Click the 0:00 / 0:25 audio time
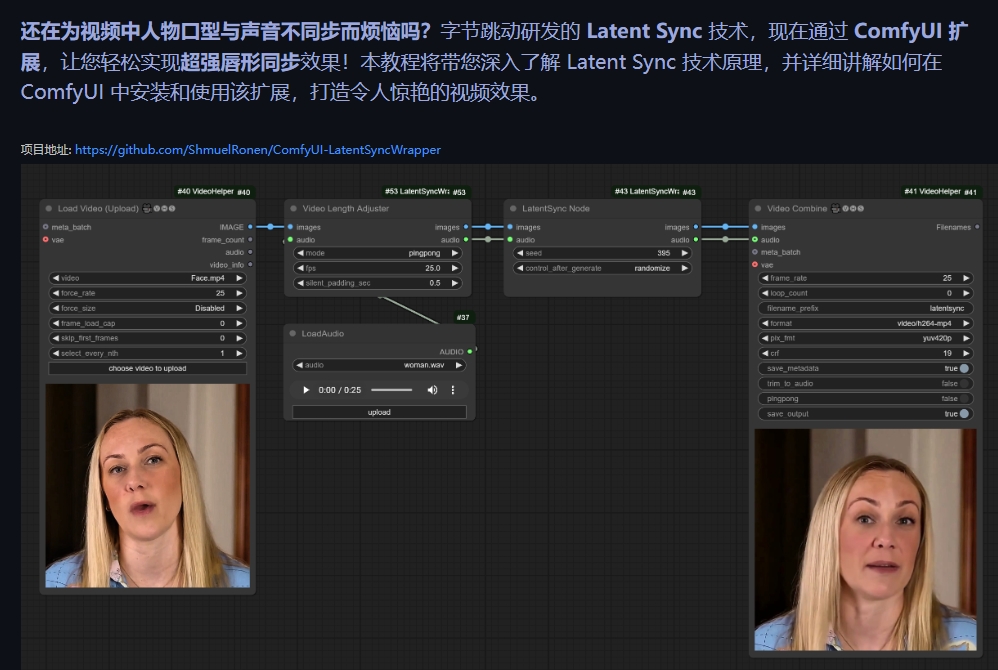The height and width of the screenshot is (670, 998). tap(340, 389)
